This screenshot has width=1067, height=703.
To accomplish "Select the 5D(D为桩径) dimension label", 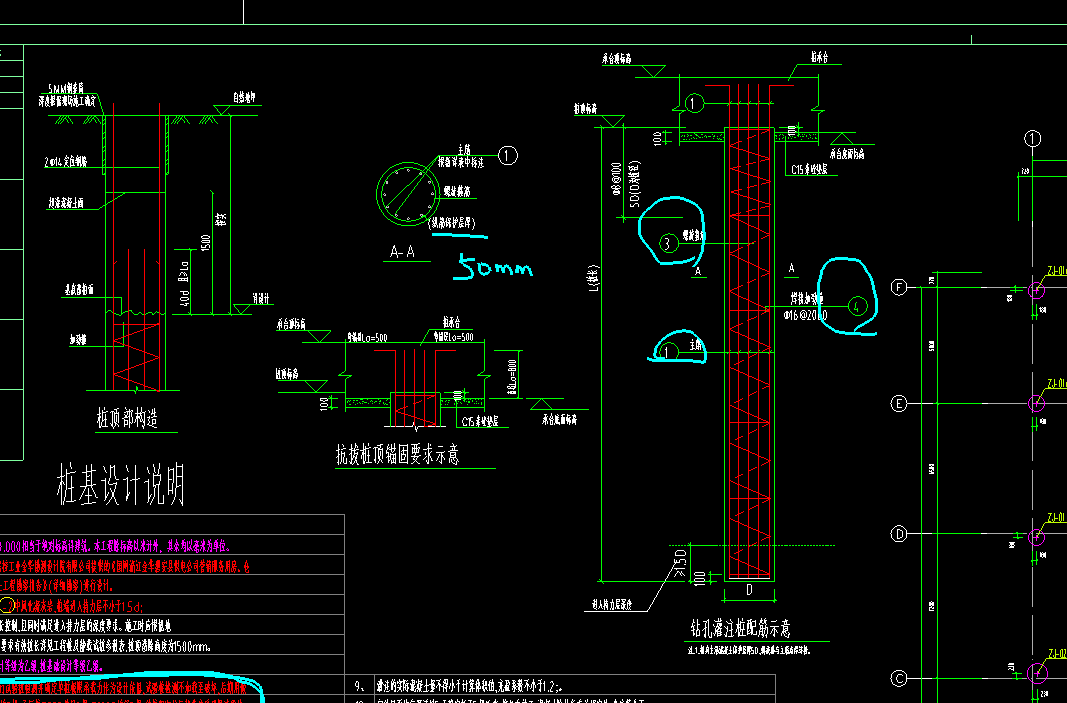I will pyautogui.click(x=635, y=184).
